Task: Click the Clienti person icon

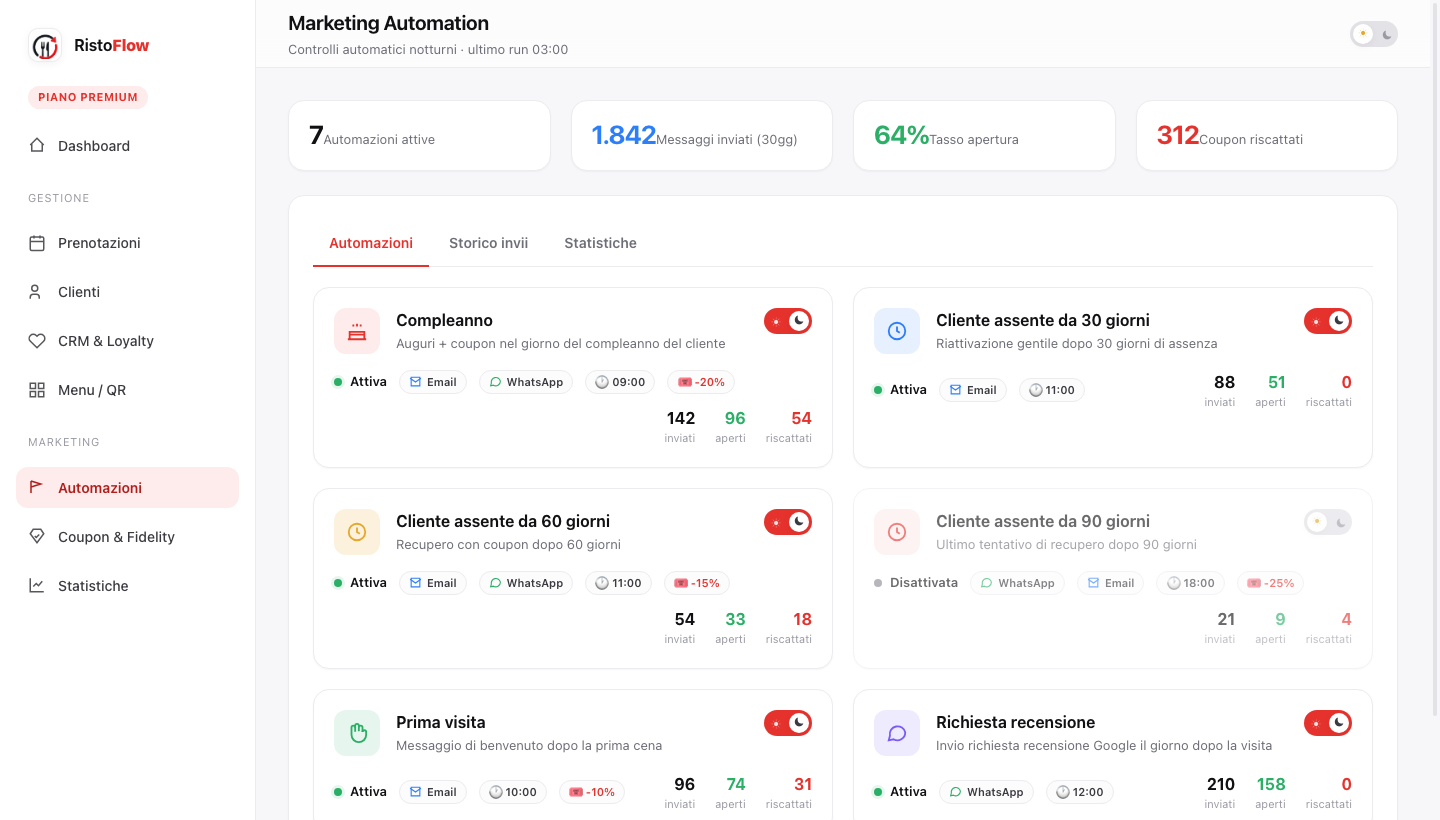Action: (37, 292)
